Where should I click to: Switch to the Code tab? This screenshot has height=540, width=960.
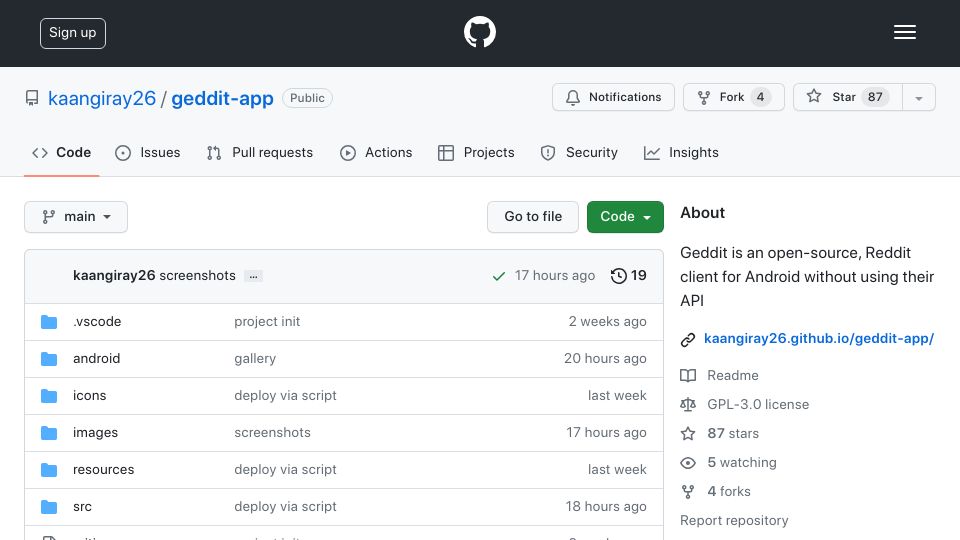[61, 152]
